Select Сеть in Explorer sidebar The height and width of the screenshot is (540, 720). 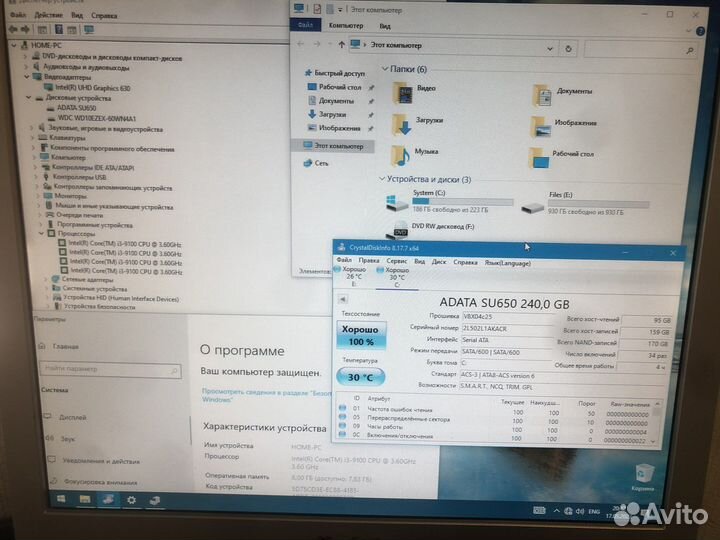coord(316,163)
